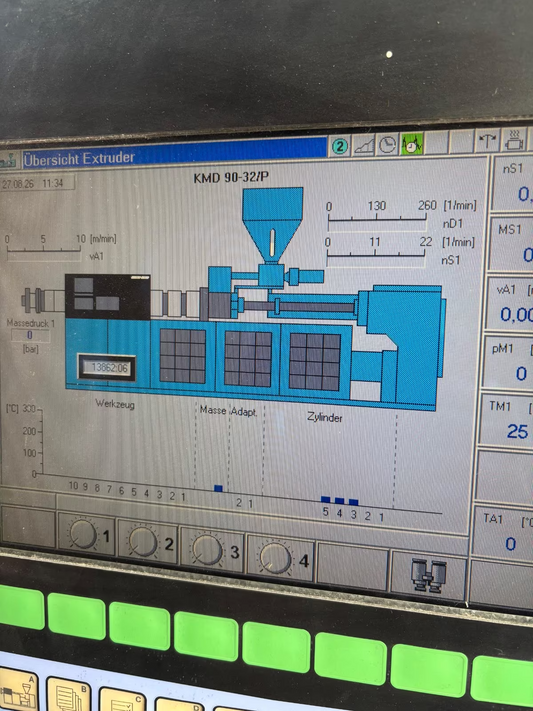Click the Werkzeug section label
The width and height of the screenshot is (533, 711).
tap(115, 404)
